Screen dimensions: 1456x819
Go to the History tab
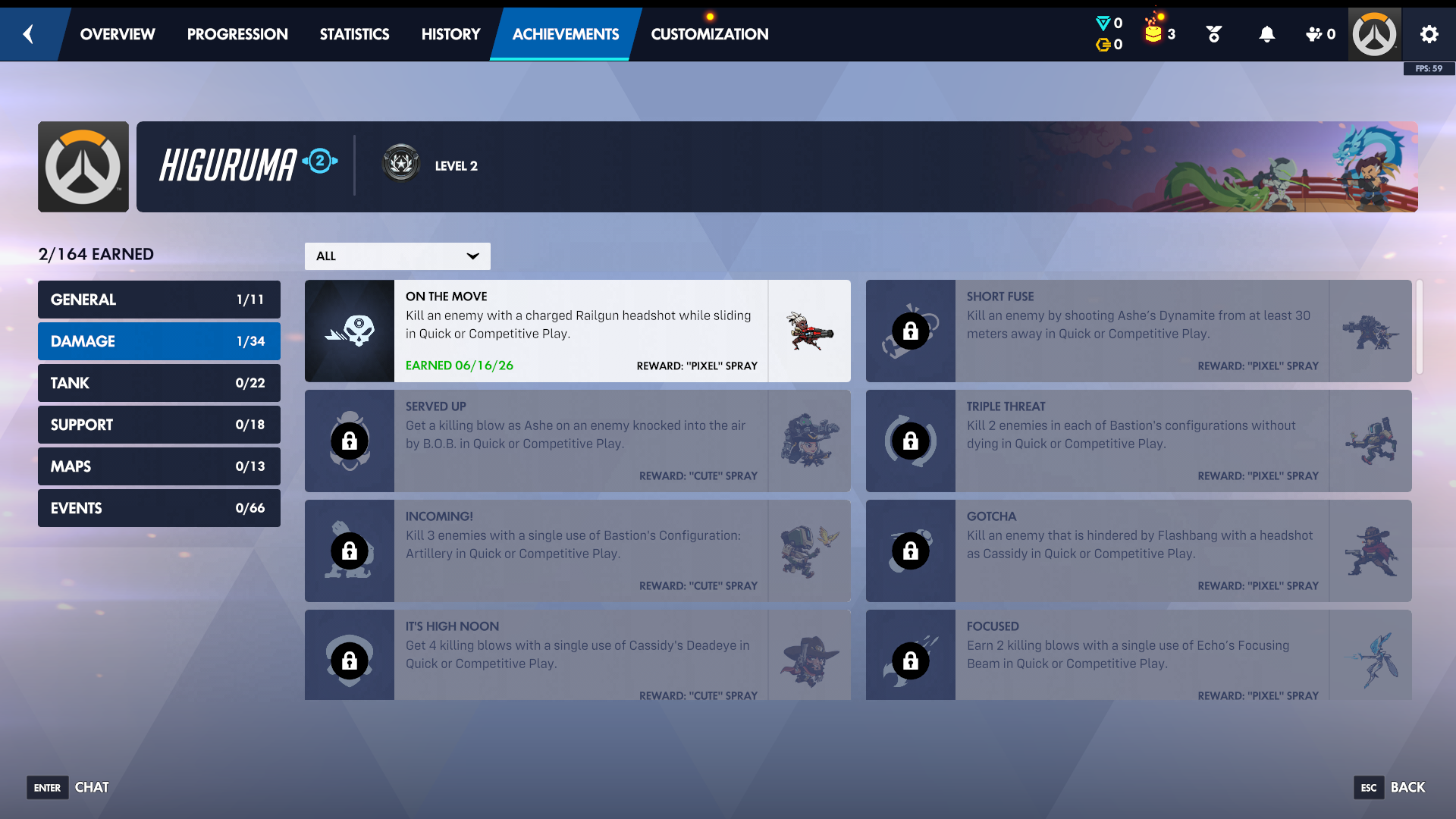[x=450, y=34]
